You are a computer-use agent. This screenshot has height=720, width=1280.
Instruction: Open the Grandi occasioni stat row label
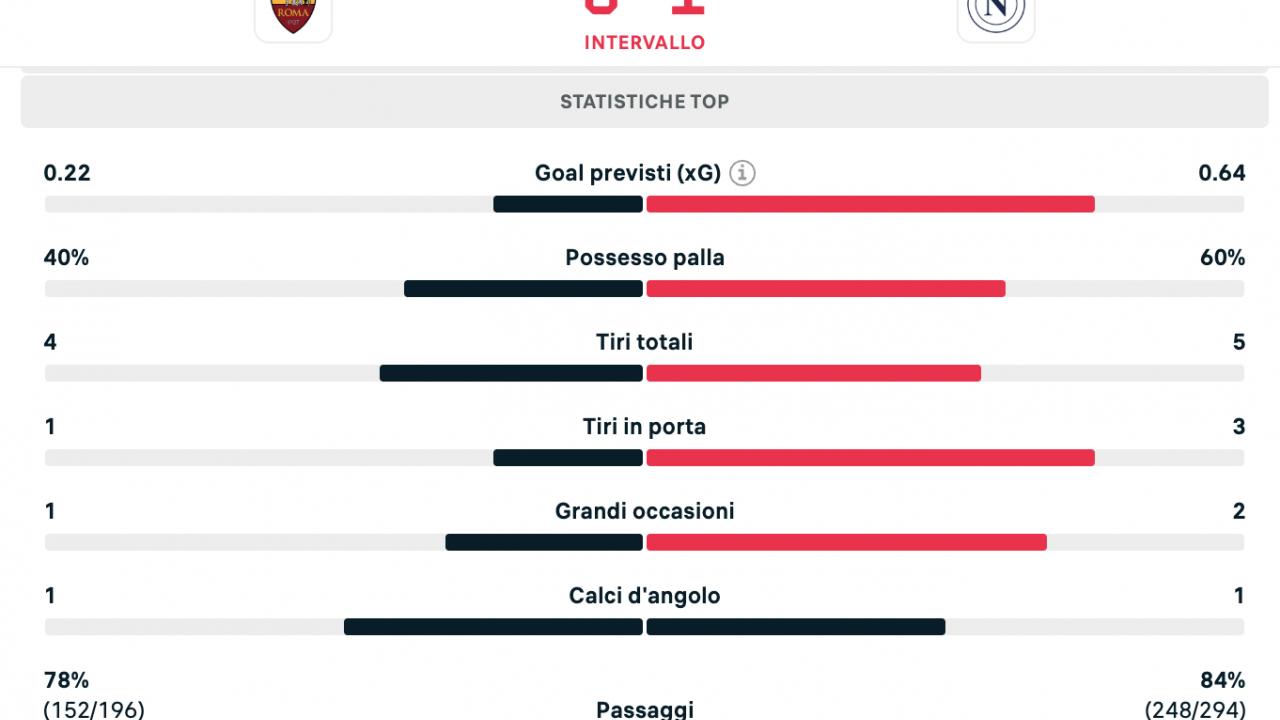point(644,511)
